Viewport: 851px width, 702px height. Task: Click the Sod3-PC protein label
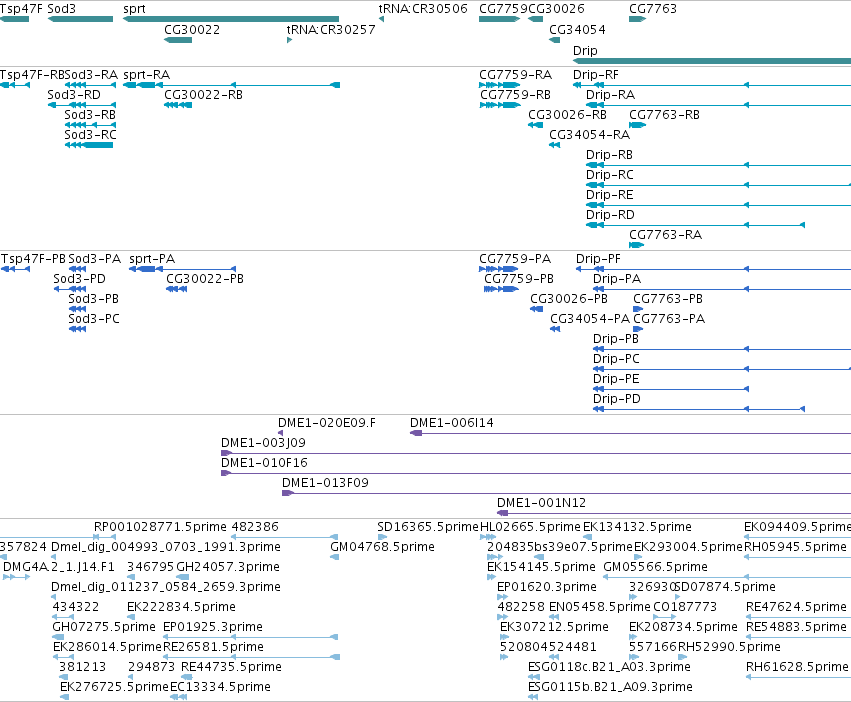click(x=94, y=319)
